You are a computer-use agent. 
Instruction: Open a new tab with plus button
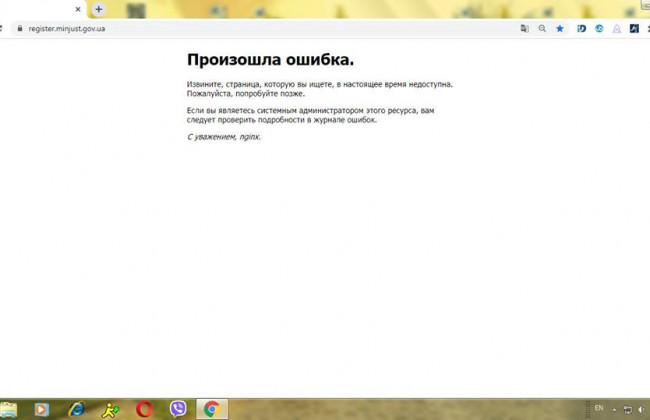pos(99,9)
